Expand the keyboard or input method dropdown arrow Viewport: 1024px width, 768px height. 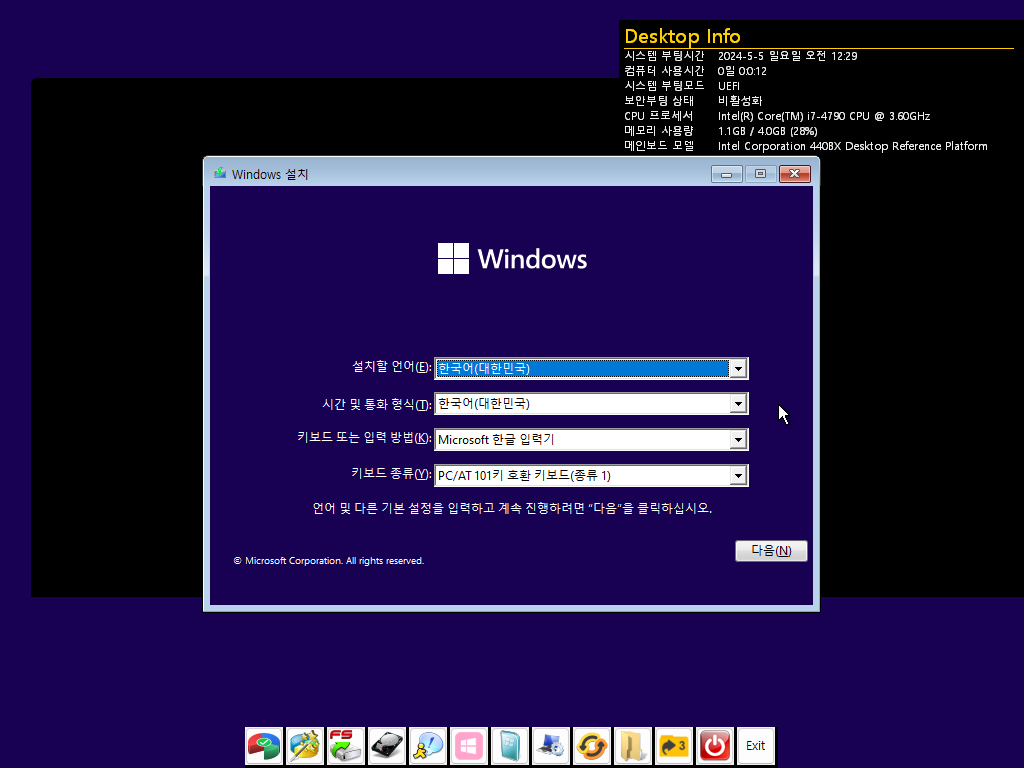(x=738, y=440)
